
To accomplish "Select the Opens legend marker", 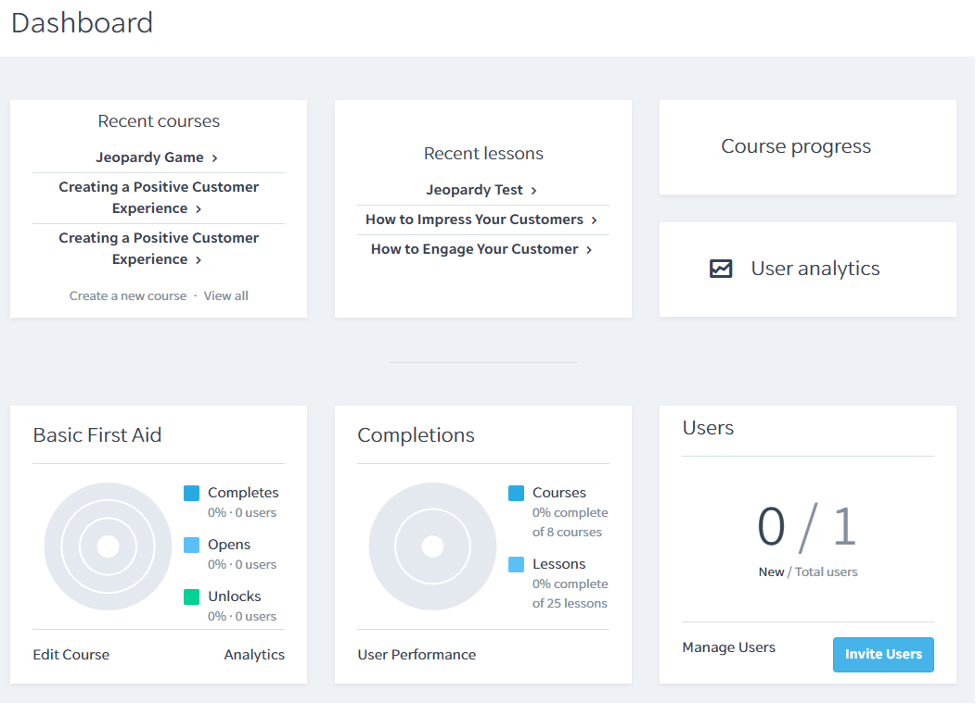I will click(192, 544).
